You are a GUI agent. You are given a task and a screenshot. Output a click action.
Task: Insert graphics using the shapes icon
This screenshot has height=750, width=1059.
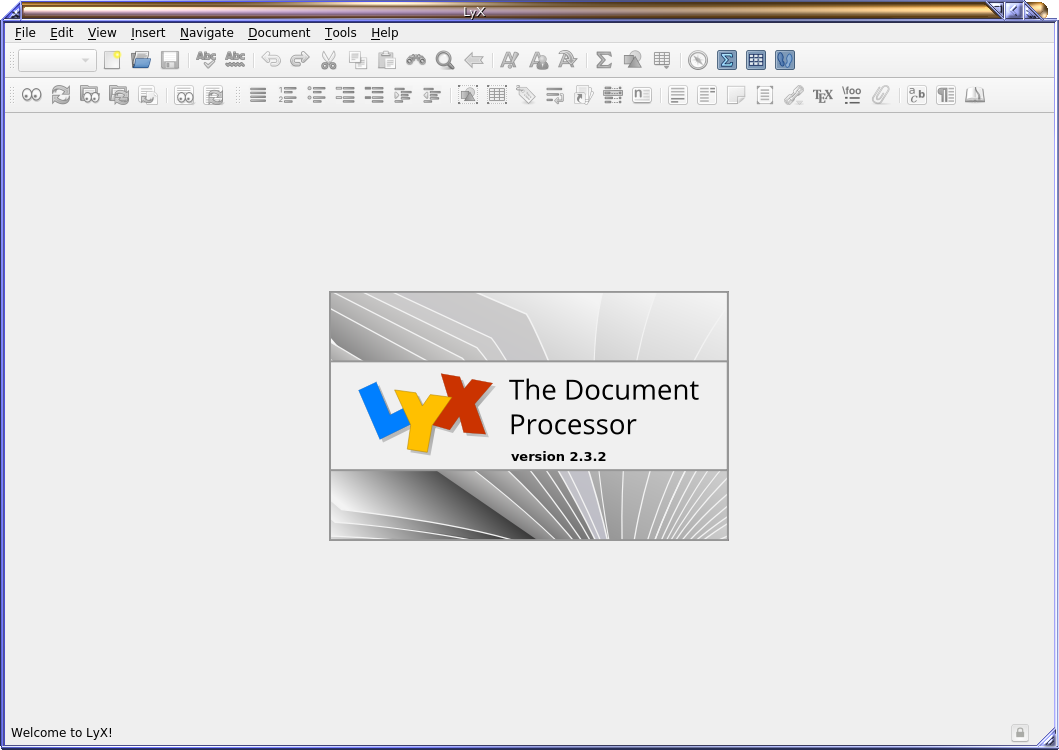[633, 60]
